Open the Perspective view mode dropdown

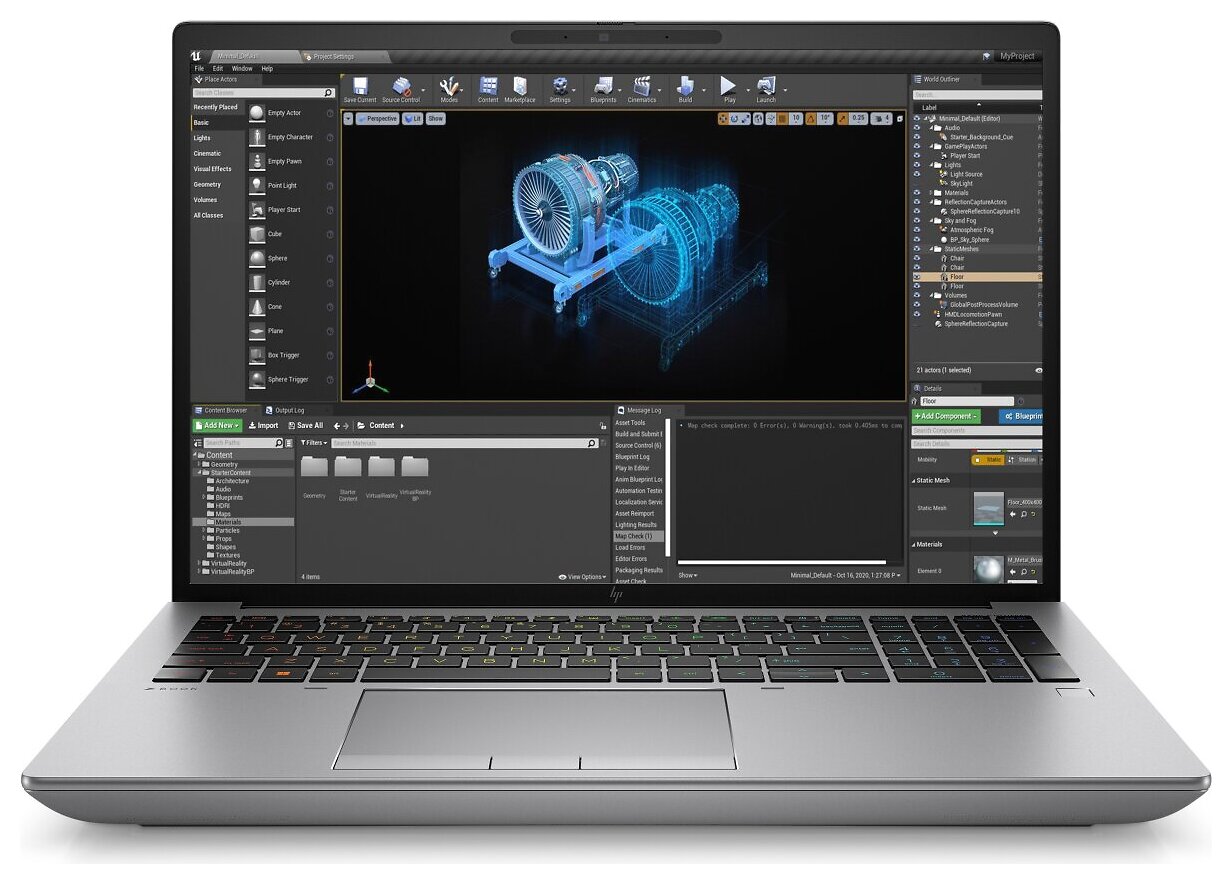tap(377, 118)
